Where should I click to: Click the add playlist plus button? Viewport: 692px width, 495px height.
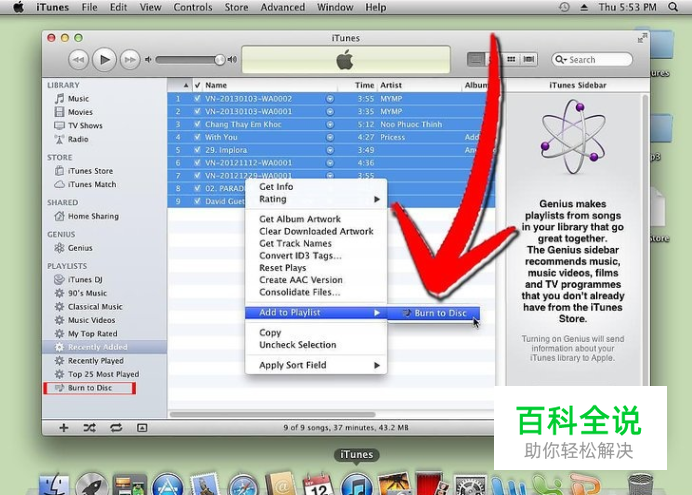coord(64,428)
